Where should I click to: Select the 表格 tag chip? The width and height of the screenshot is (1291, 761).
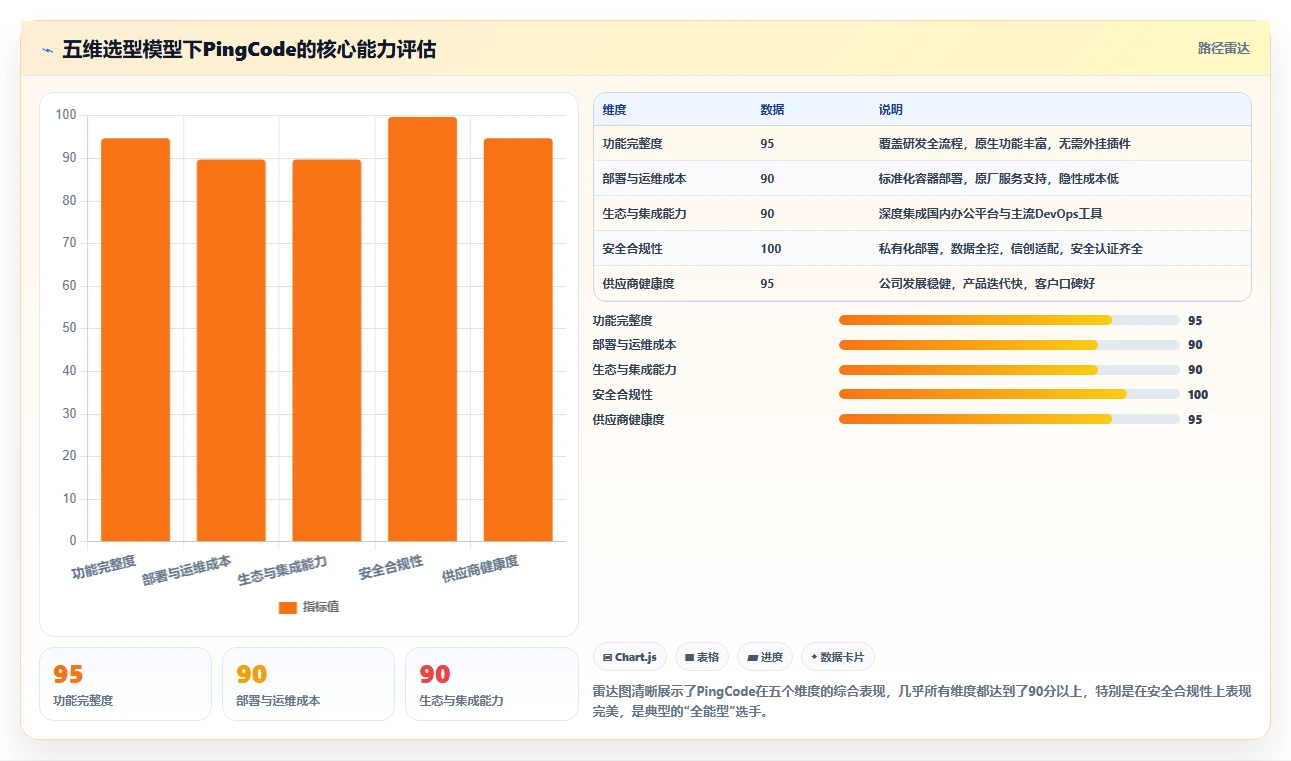[702, 657]
